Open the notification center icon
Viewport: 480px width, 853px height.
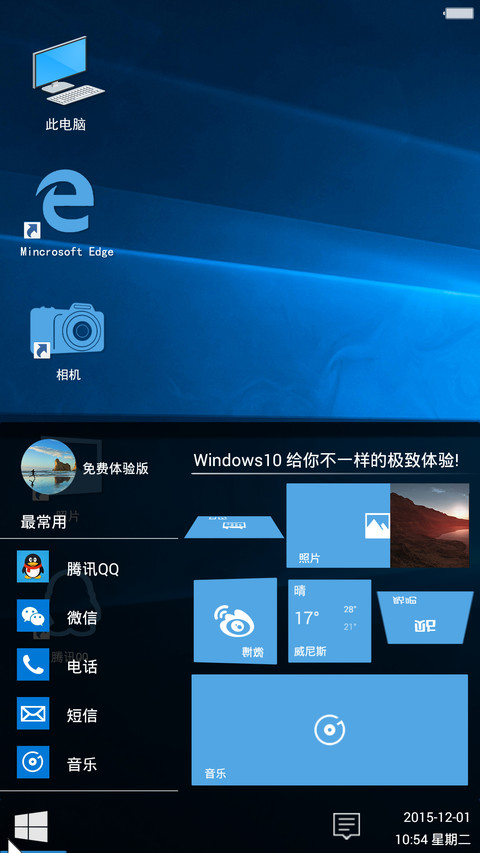(347, 826)
